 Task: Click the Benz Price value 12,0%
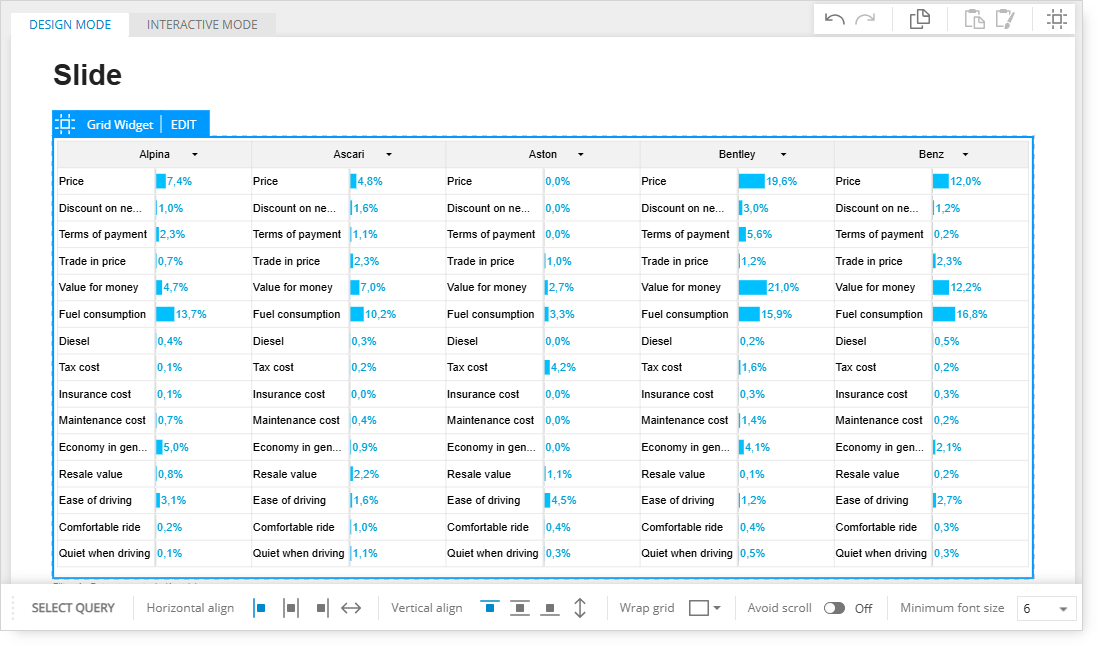pyautogui.click(x=966, y=181)
